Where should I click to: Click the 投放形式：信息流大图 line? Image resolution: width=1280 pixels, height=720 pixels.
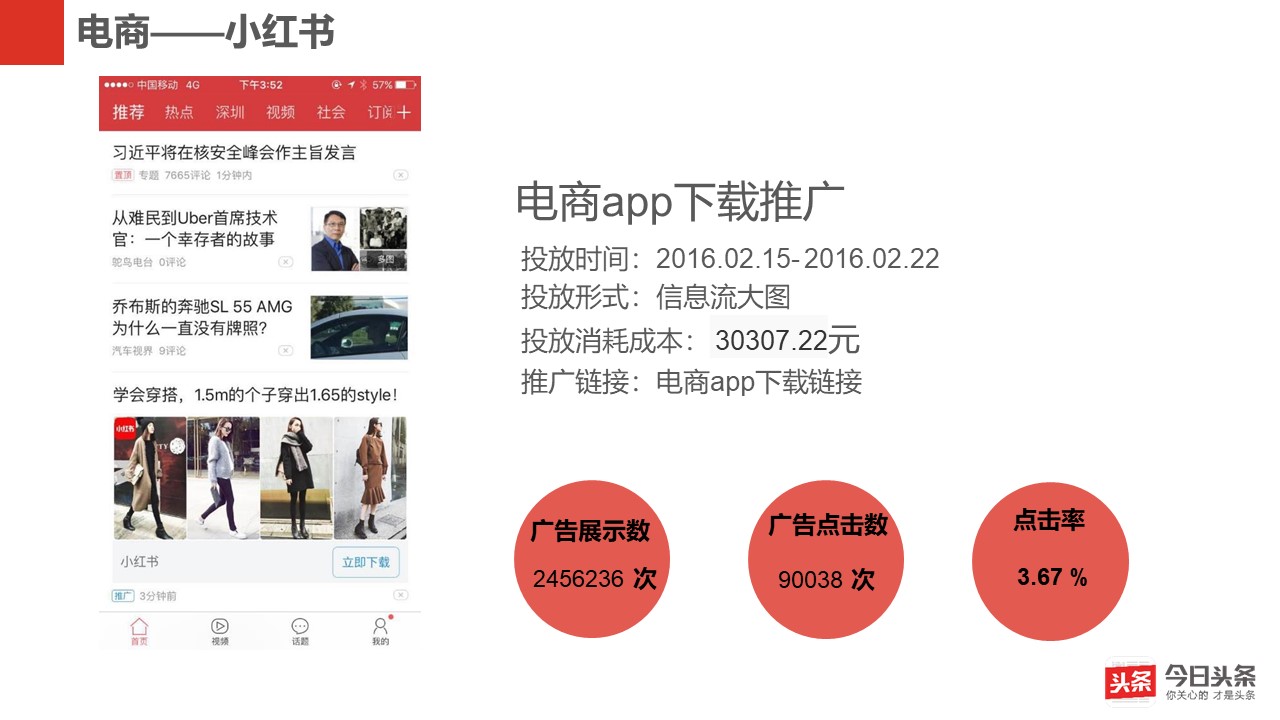click(x=656, y=297)
